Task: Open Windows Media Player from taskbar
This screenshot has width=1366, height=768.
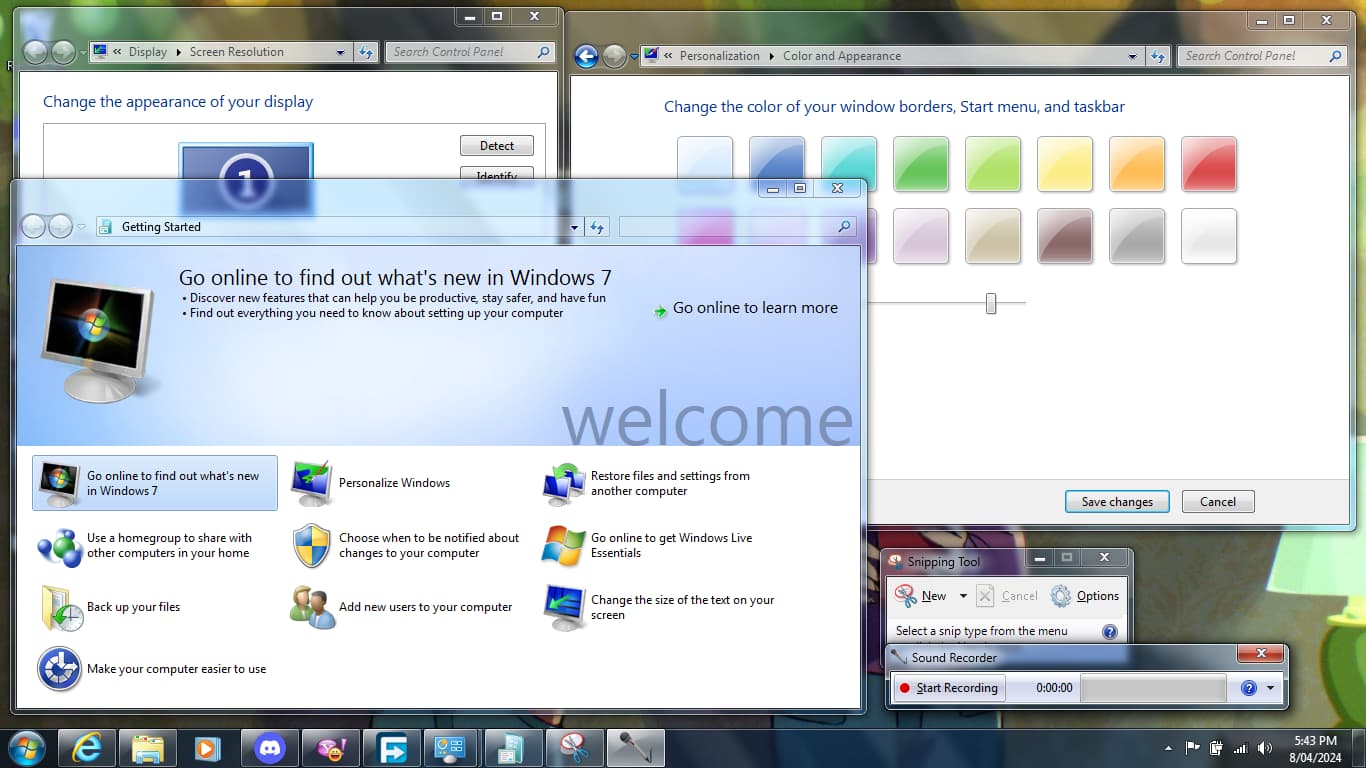Action: point(208,748)
